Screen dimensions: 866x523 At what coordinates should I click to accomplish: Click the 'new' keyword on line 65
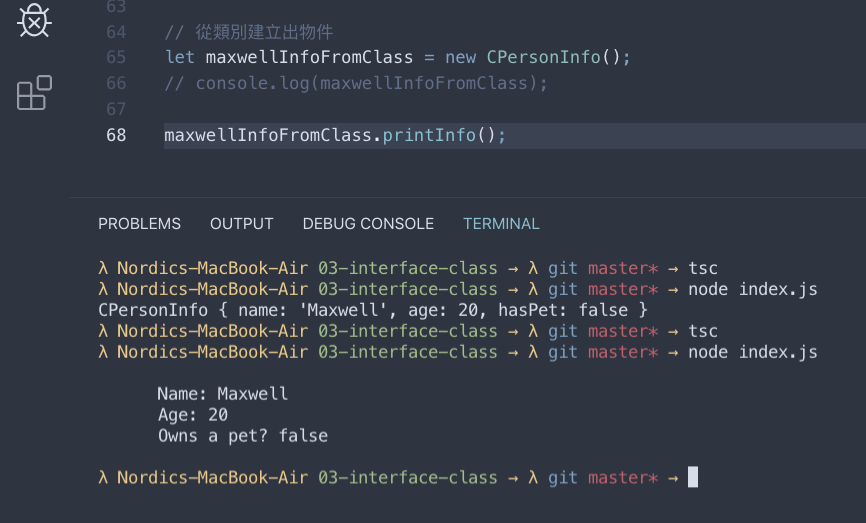[x=461, y=57]
